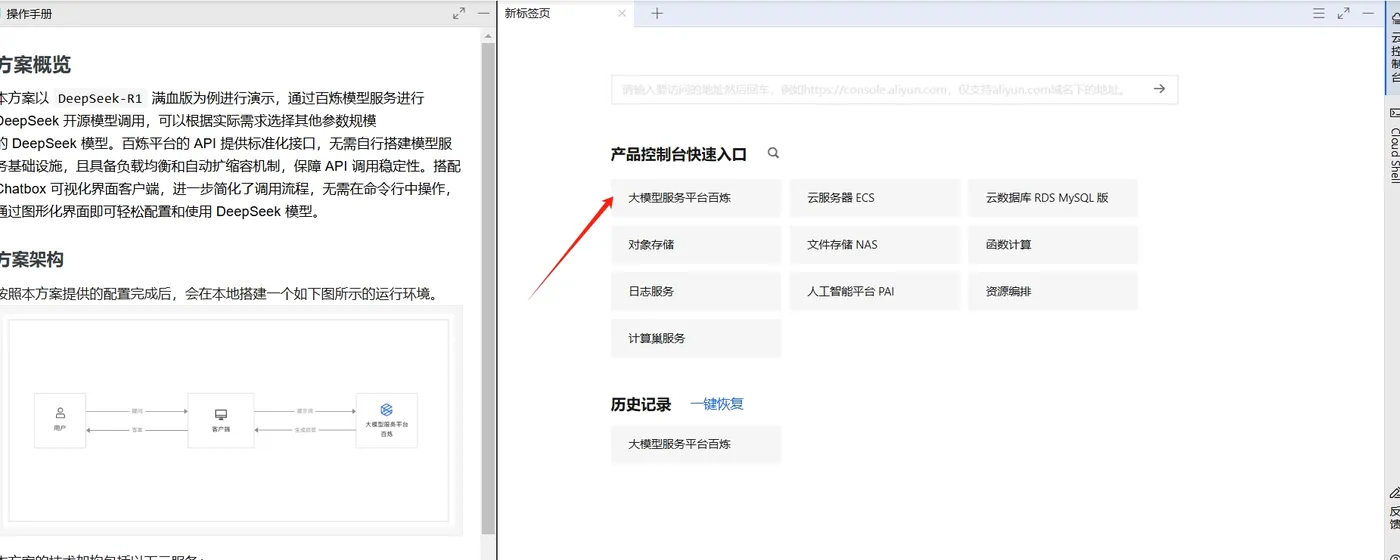
Task: Close the 新标签页 tab
Action: point(622,13)
